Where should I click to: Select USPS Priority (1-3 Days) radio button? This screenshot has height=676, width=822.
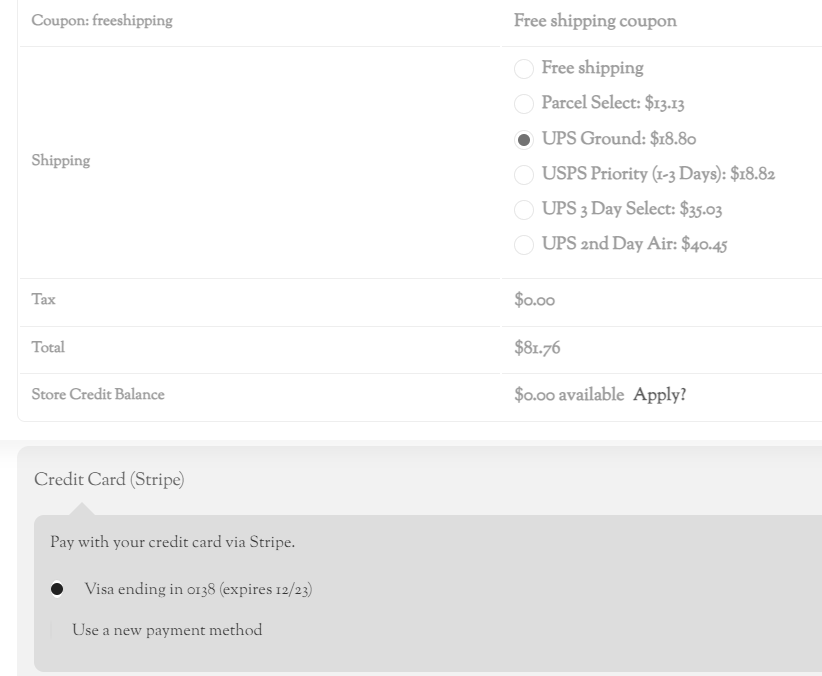(x=524, y=175)
